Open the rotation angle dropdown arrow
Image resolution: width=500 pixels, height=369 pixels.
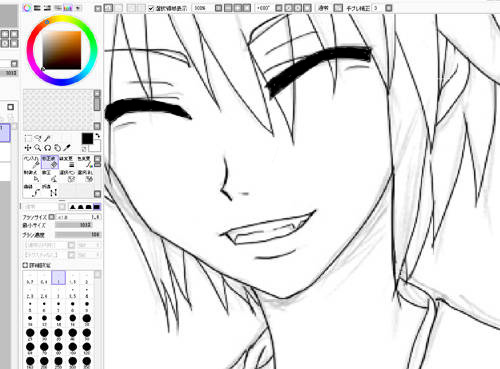tap(279, 8)
